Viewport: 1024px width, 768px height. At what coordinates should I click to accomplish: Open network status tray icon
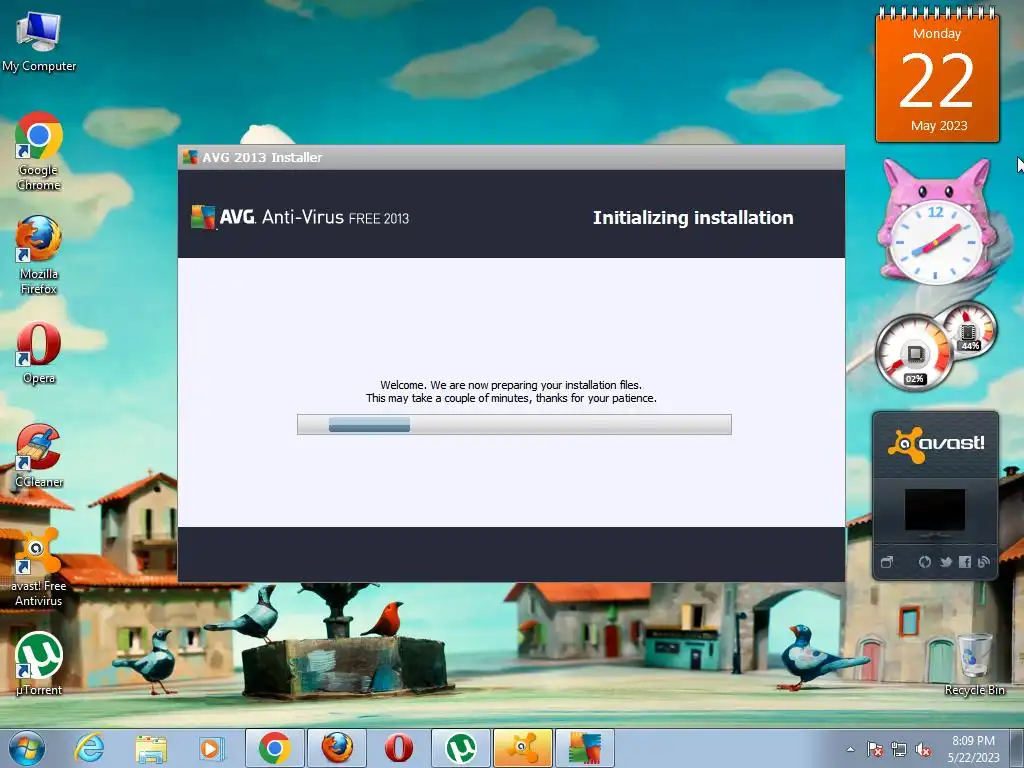click(x=899, y=749)
